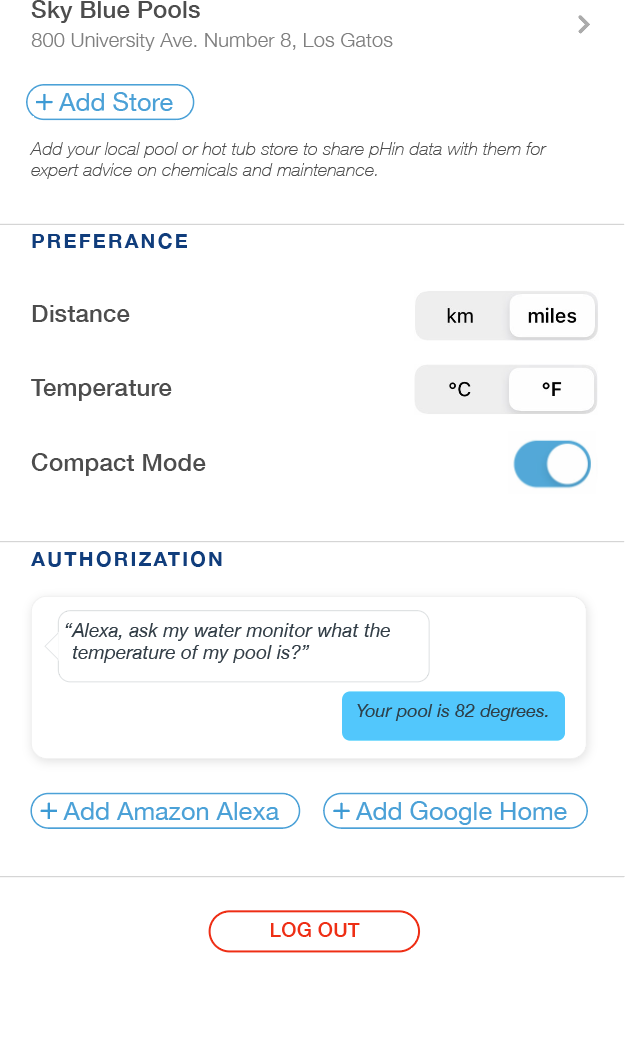The image size is (625, 1039).
Task: Switch temperature unit to °C
Action: [x=460, y=390]
